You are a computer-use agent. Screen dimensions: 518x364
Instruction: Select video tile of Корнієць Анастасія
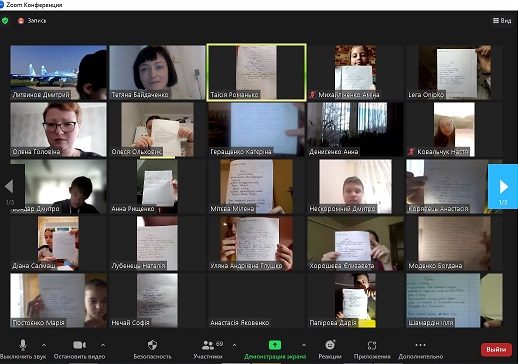454,186
